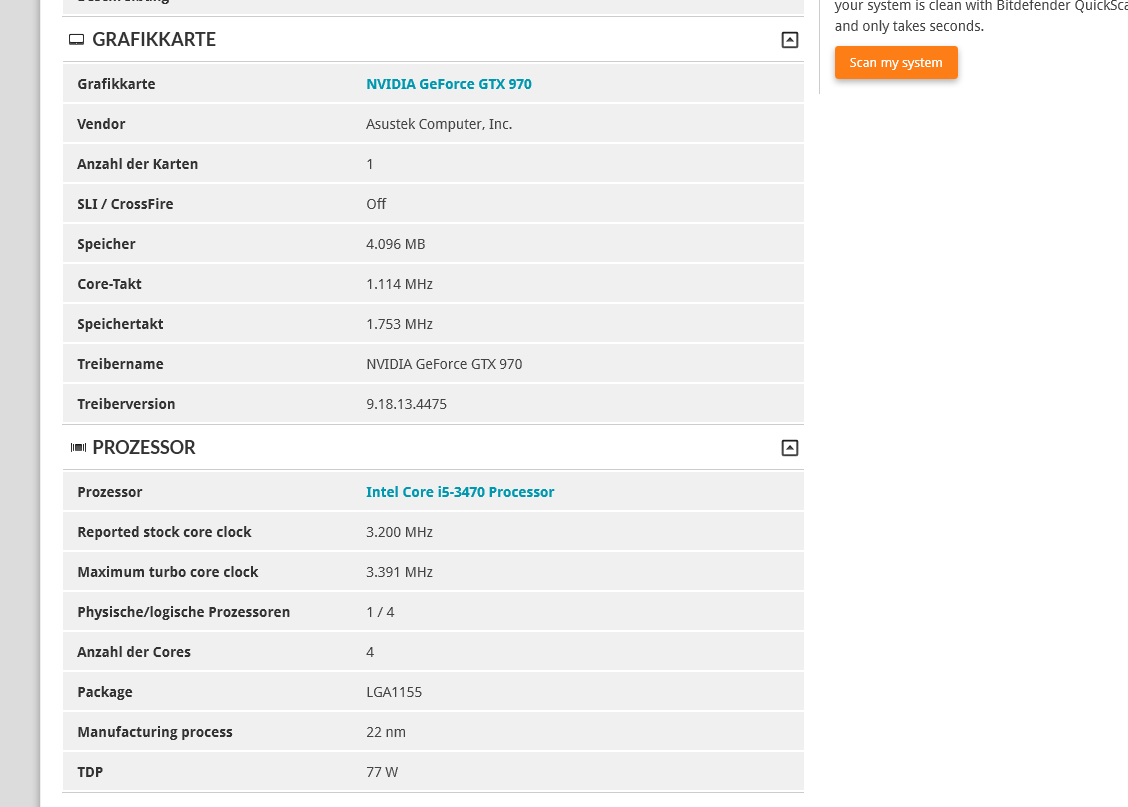The height and width of the screenshot is (807, 1128).
Task: Select the Physische/logische Prozessoren label
Action: coord(183,612)
